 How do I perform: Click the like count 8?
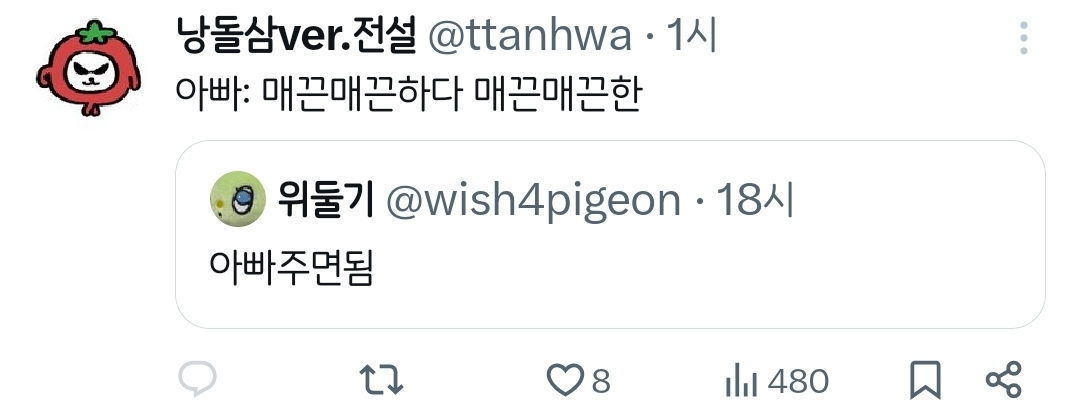601,381
